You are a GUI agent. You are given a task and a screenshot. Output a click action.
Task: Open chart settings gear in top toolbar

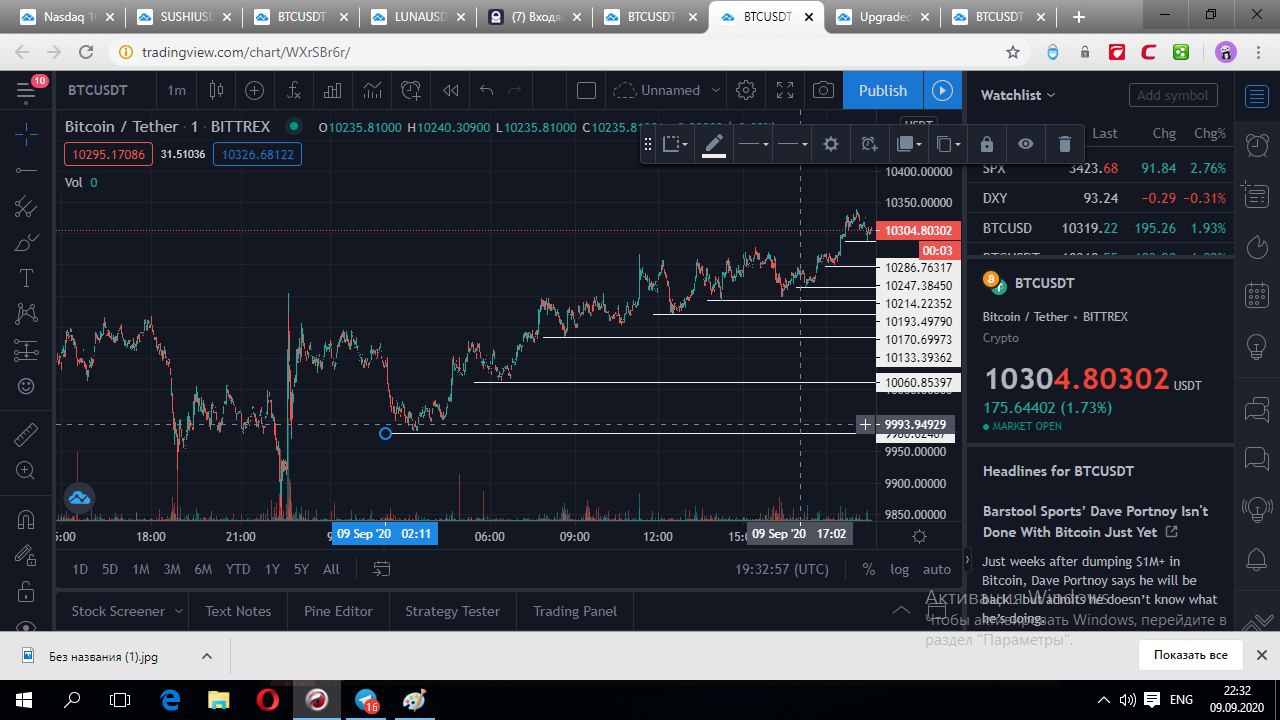(746, 91)
